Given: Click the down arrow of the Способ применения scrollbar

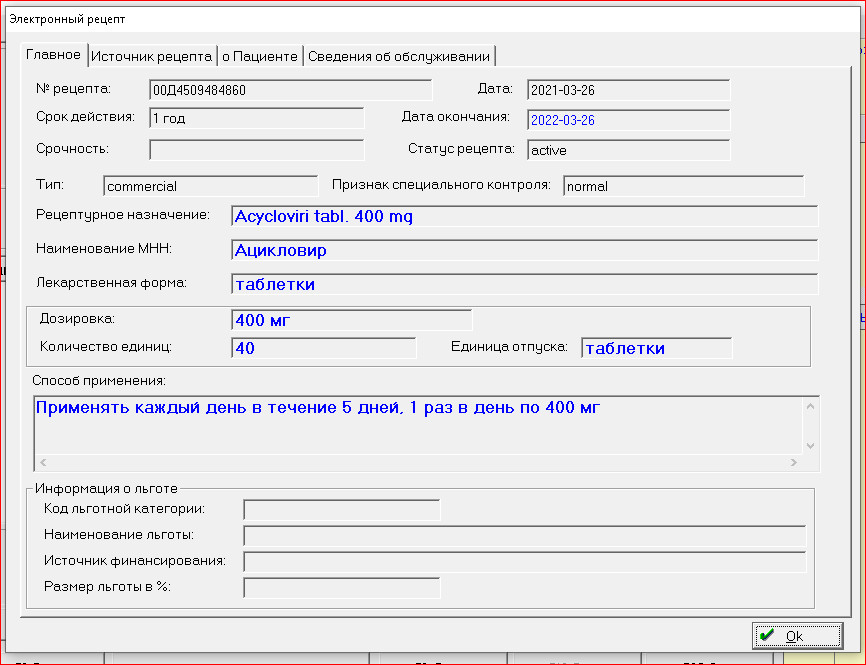Looking at the screenshot, I should tap(810, 445).
